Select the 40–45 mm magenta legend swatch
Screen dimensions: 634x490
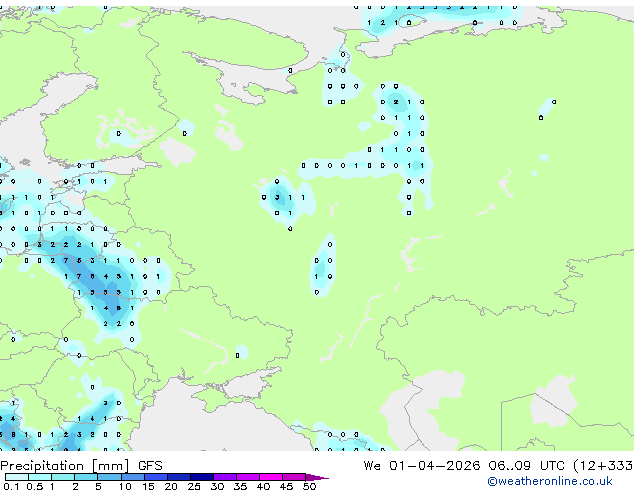click(271, 477)
